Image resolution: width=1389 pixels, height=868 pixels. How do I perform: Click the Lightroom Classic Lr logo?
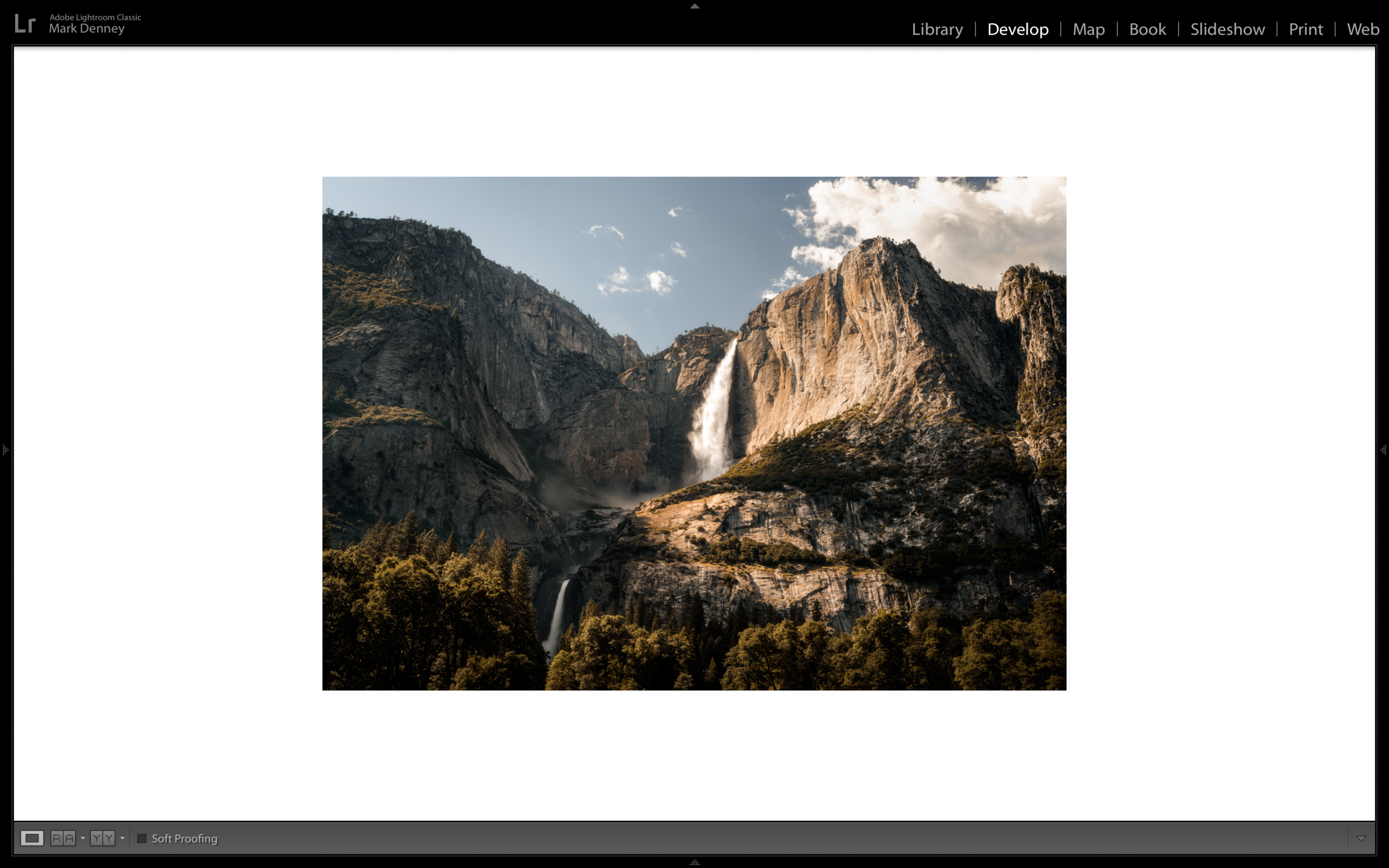[25, 23]
